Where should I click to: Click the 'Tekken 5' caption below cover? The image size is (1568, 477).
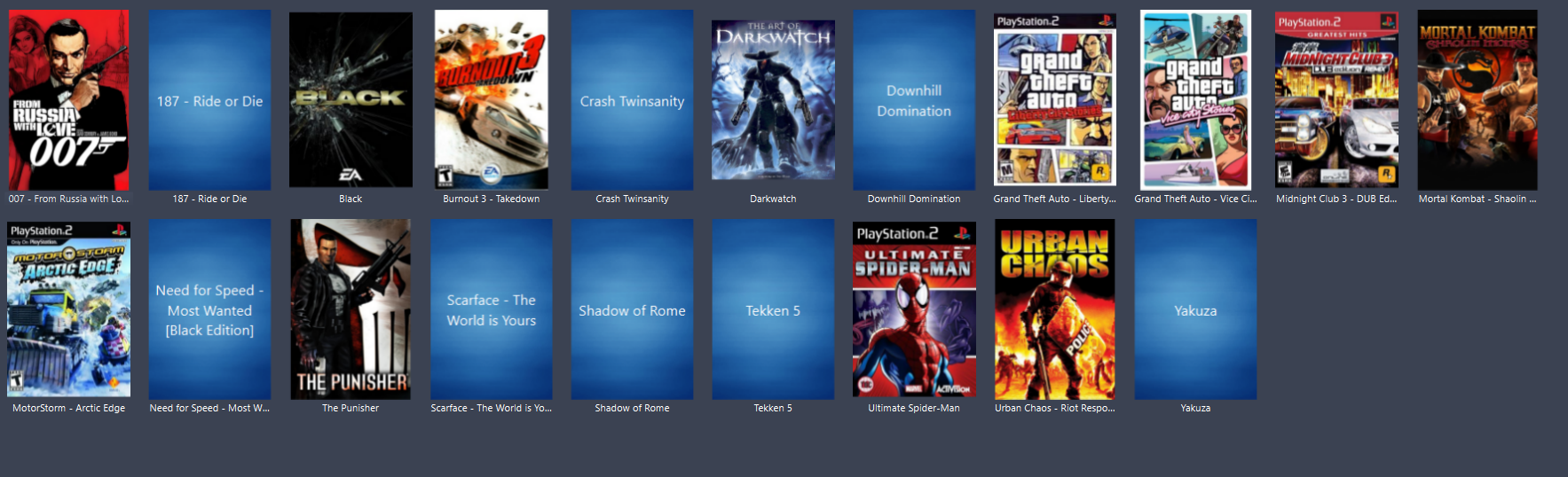pos(773,408)
